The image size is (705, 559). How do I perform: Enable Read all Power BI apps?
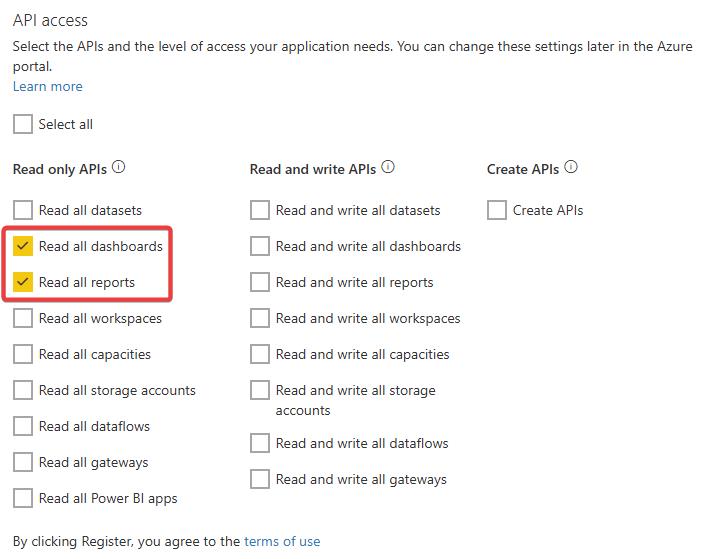23,498
